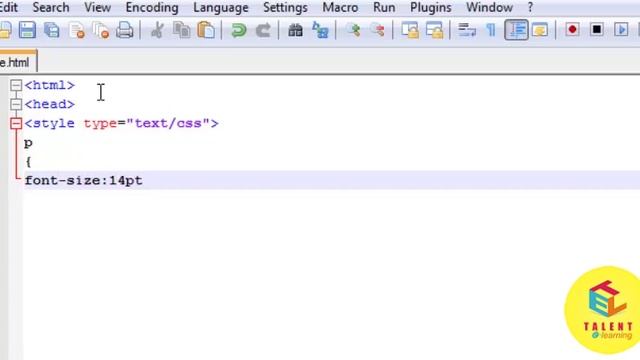Open the Plugins menu
Viewport: 640px width, 360px height.
(431, 7)
